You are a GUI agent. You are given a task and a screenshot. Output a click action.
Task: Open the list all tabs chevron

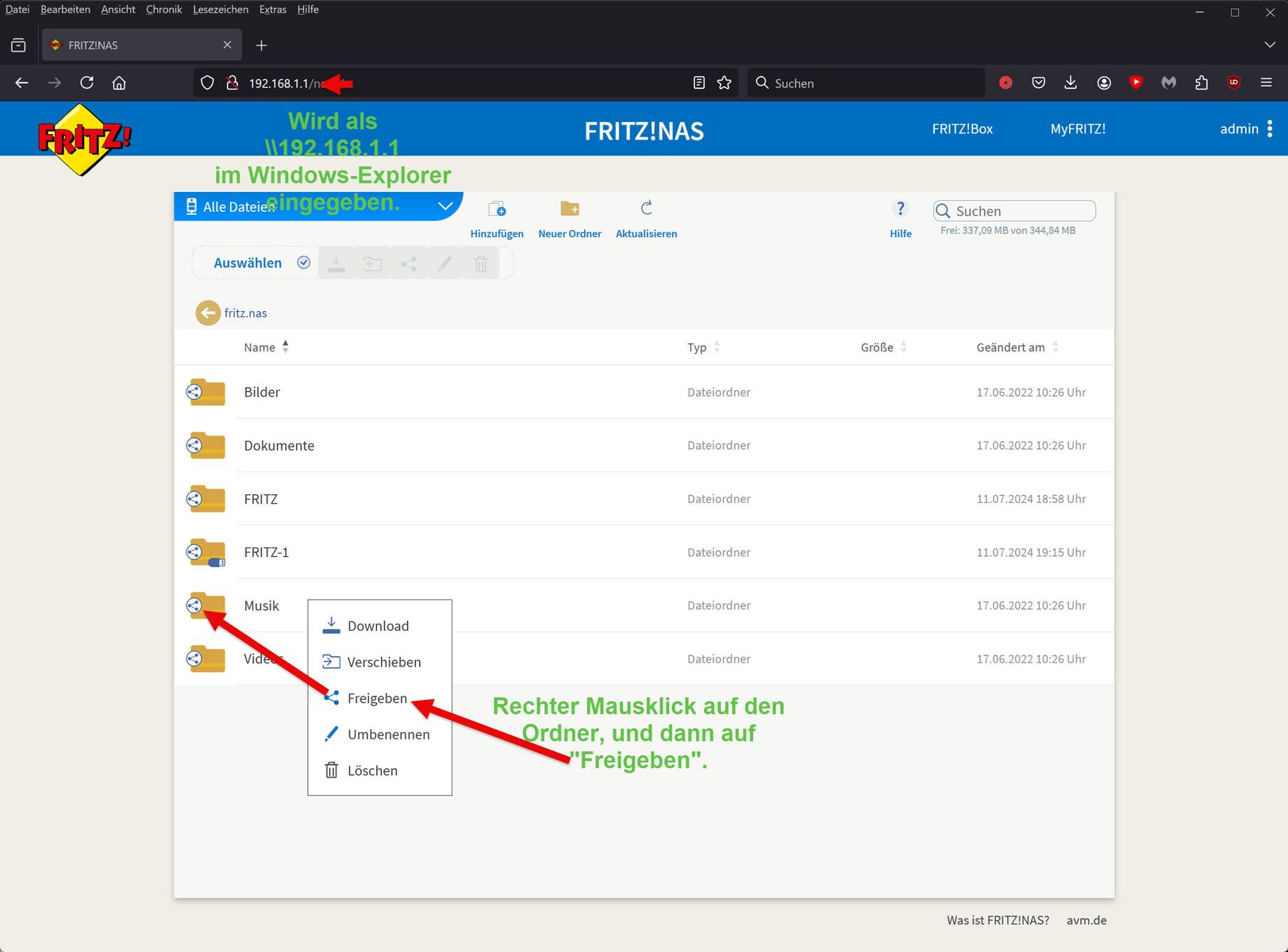pos(1270,45)
